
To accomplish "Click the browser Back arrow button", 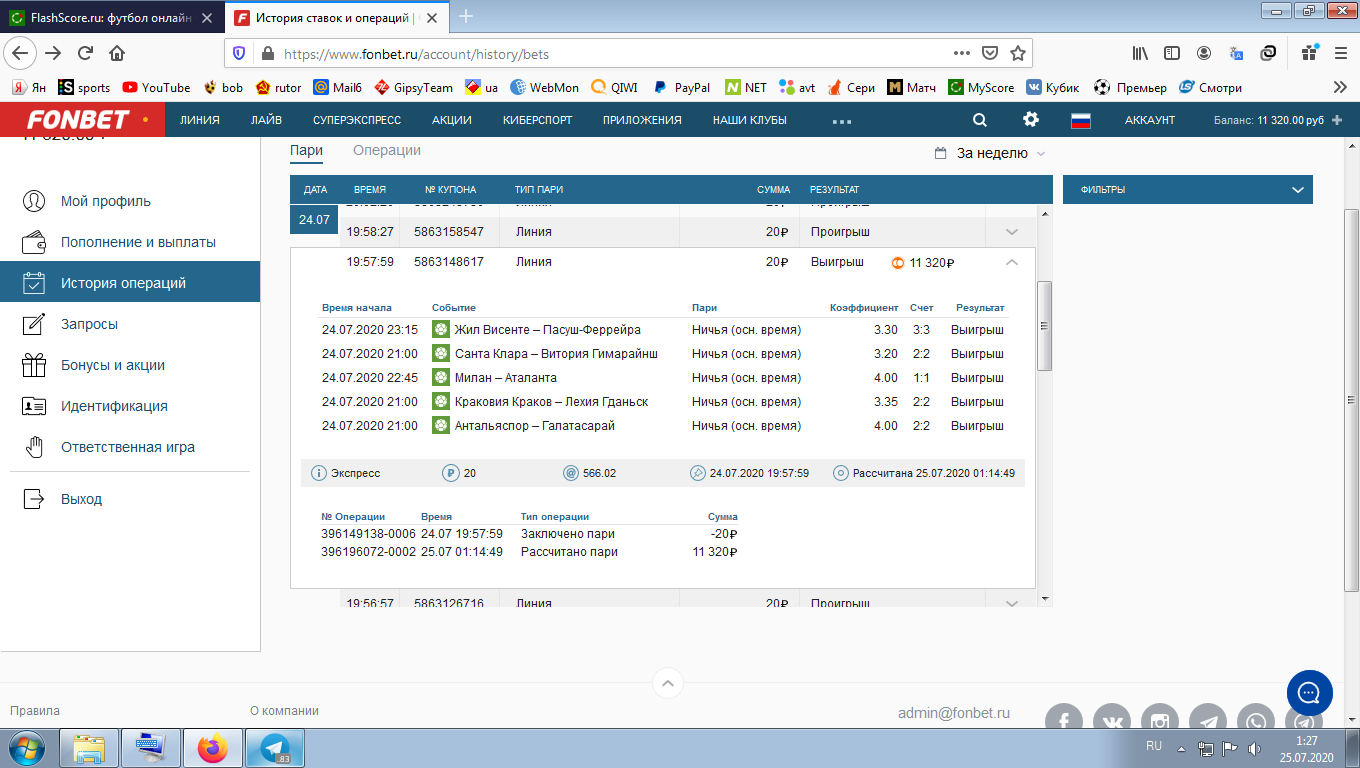I will (x=22, y=53).
